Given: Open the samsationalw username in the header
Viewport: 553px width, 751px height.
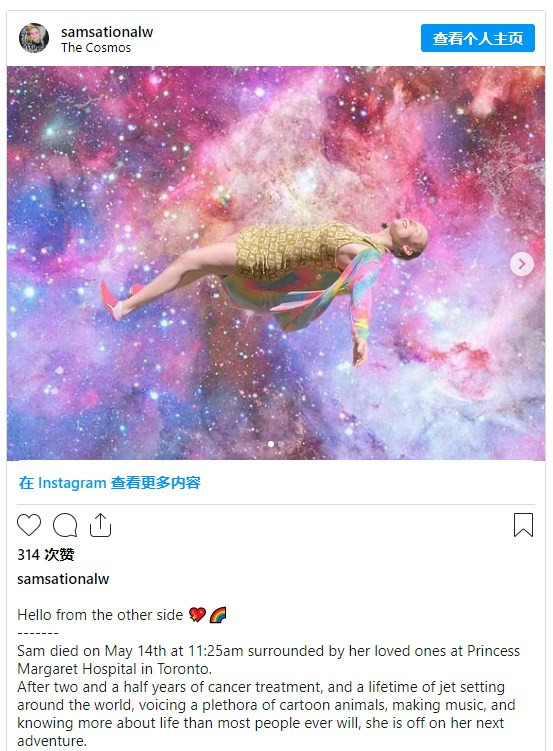Looking at the screenshot, I should [107, 32].
